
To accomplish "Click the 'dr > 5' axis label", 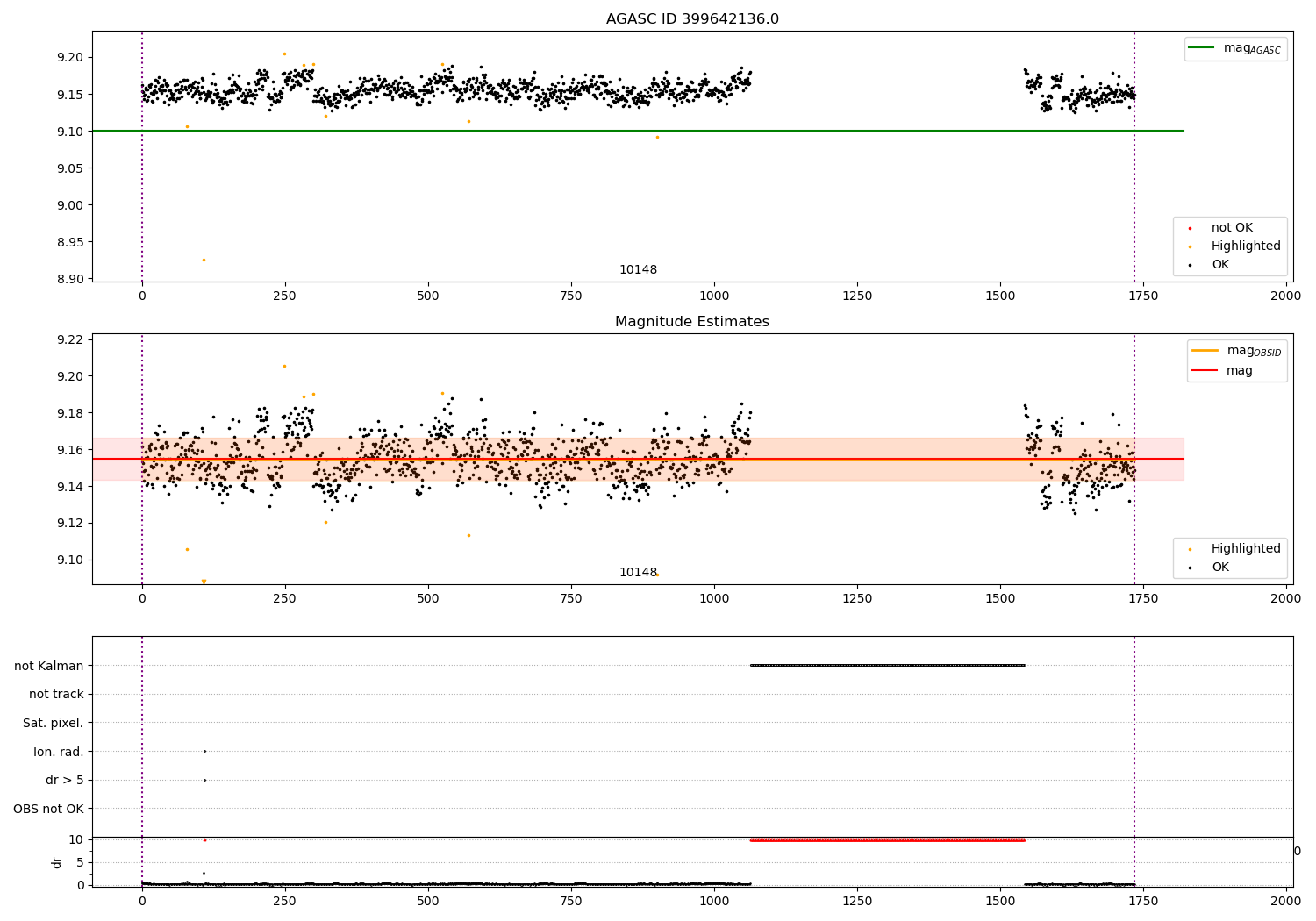I will pos(65,780).
